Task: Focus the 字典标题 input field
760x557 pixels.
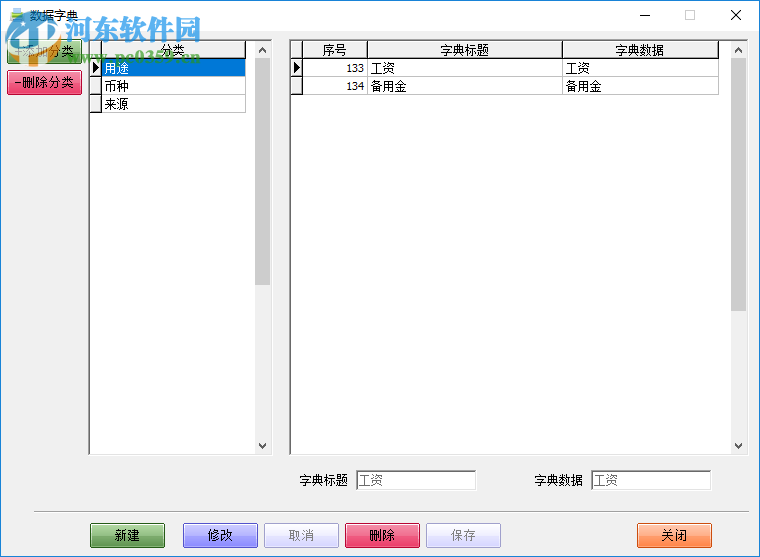Action: click(416, 480)
